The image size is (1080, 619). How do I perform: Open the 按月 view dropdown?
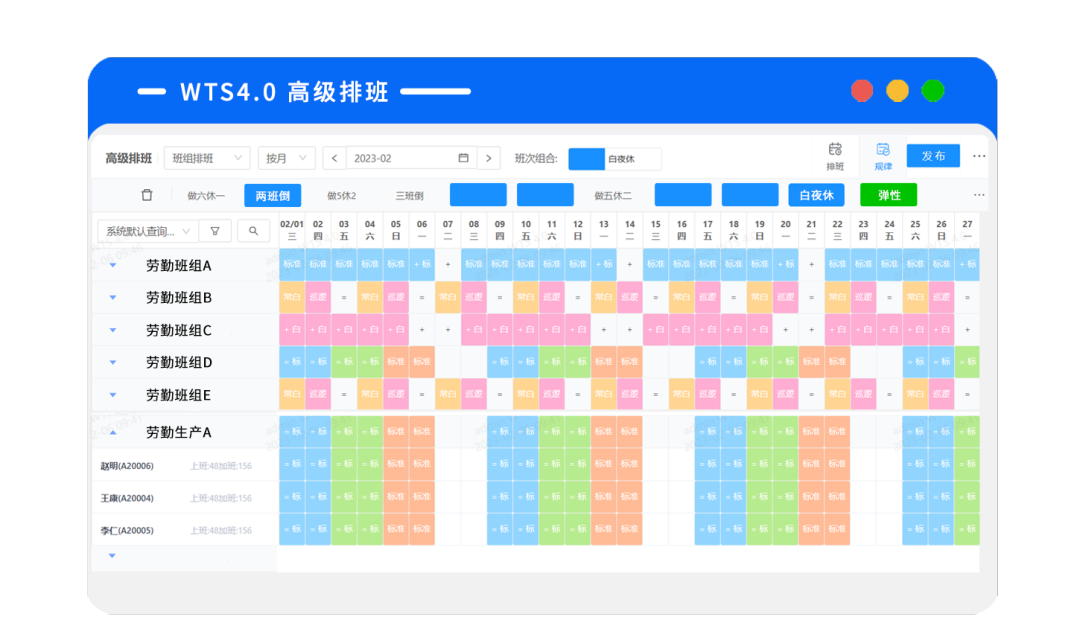click(287, 158)
